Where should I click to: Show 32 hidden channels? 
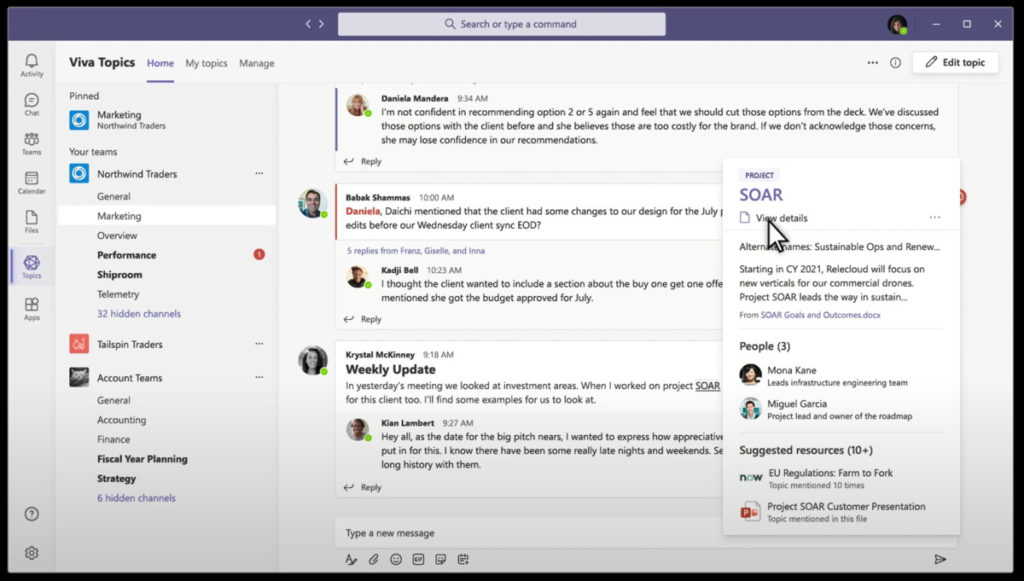click(x=139, y=314)
